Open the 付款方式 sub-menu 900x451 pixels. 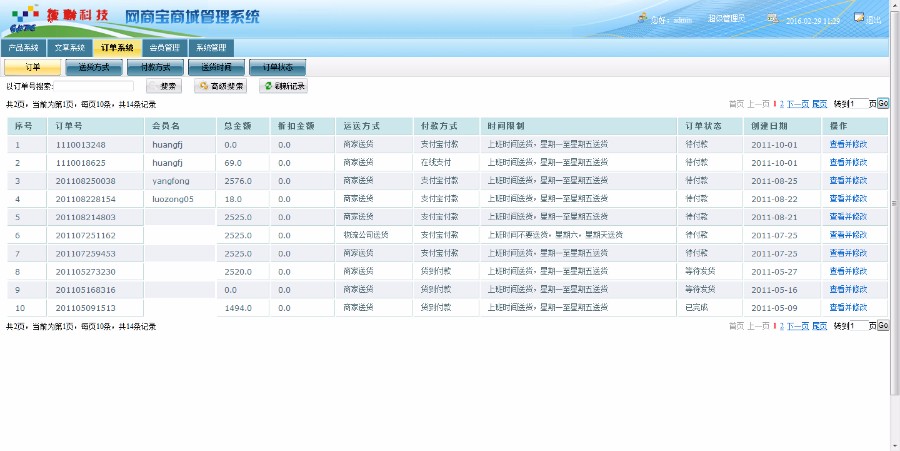pos(156,67)
